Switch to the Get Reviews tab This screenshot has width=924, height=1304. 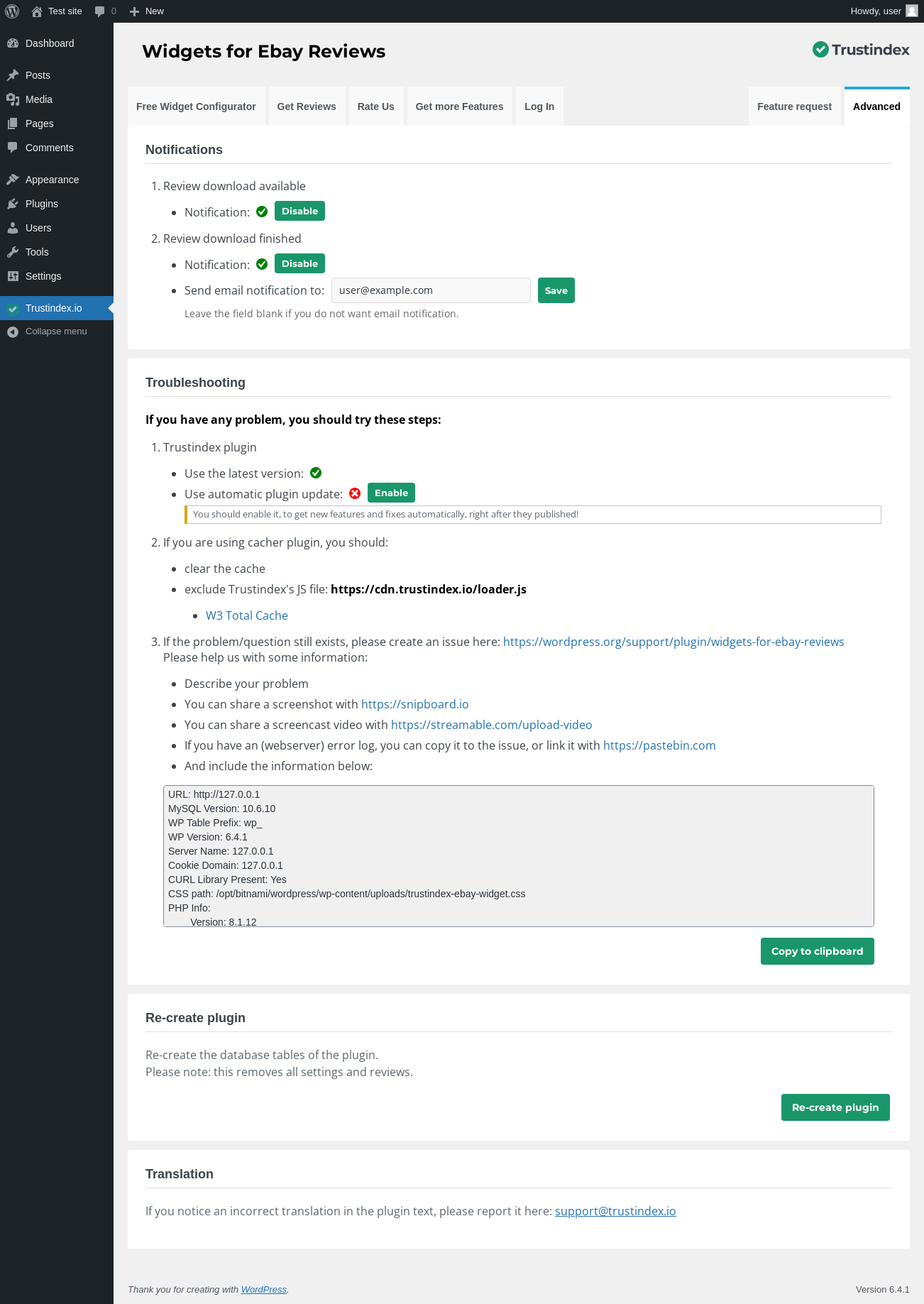(307, 106)
